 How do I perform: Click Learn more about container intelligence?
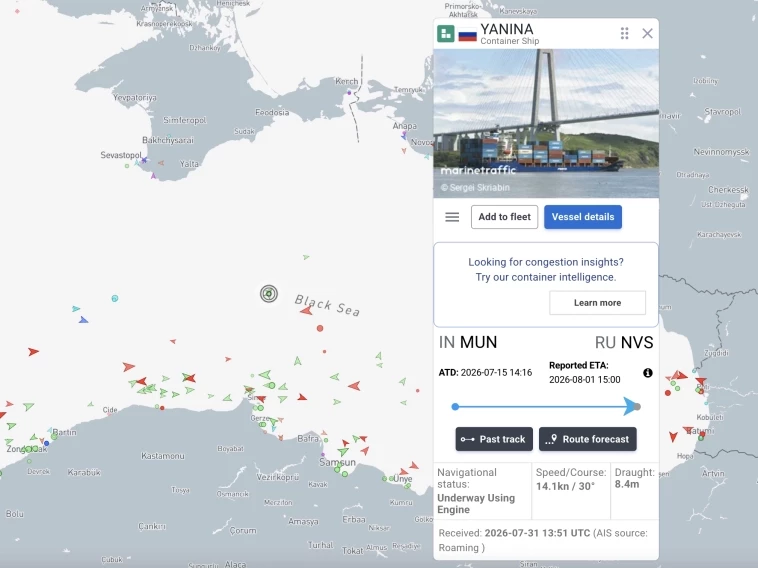598,303
